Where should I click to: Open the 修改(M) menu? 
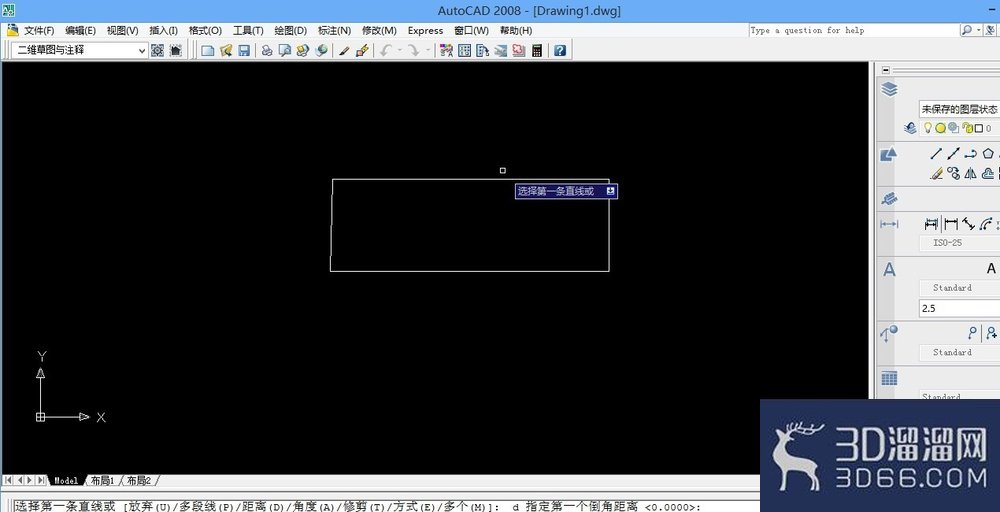(x=379, y=30)
